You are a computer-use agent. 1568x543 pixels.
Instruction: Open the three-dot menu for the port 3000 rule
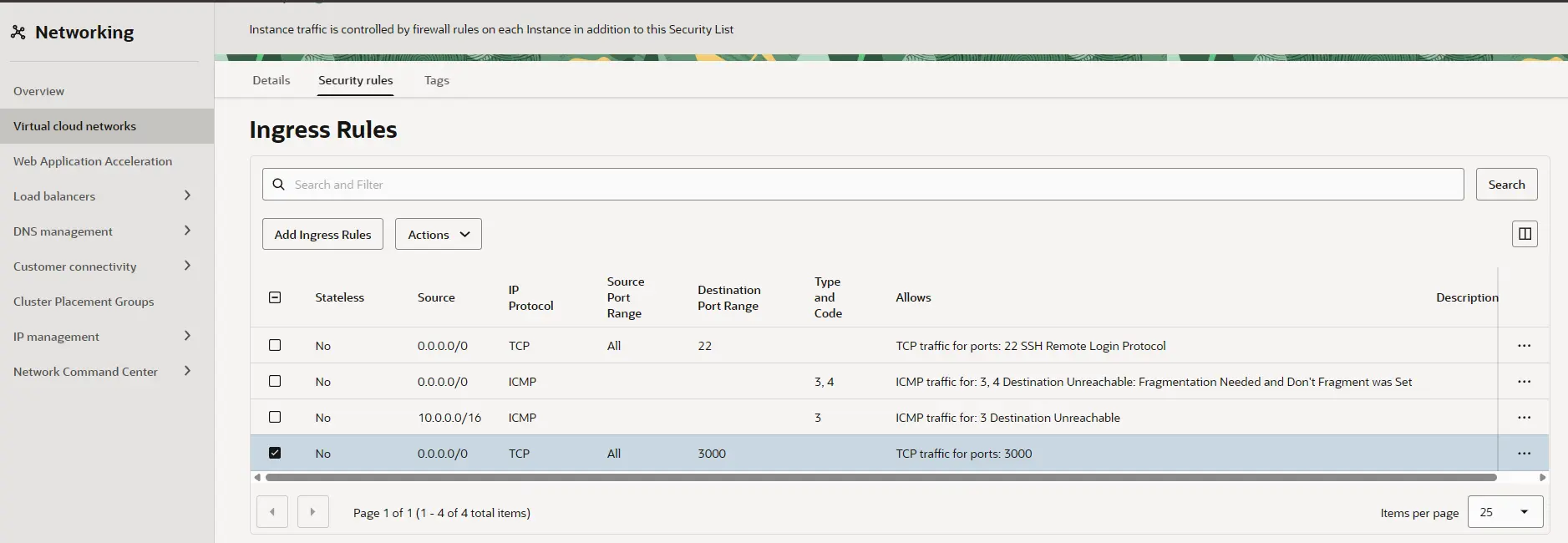point(1524,454)
